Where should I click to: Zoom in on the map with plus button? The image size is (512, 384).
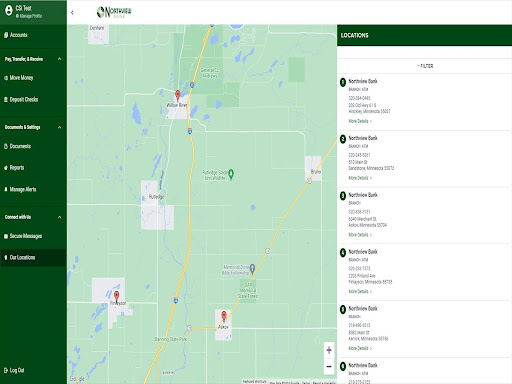tap(329, 350)
